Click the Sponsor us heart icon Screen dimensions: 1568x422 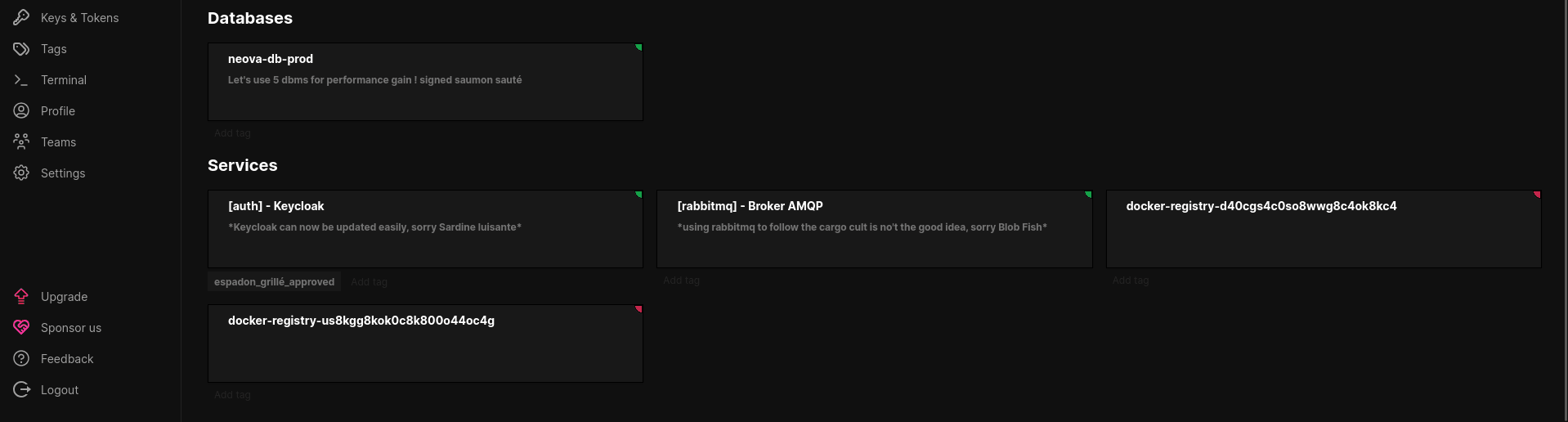click(x=21, y=328)
